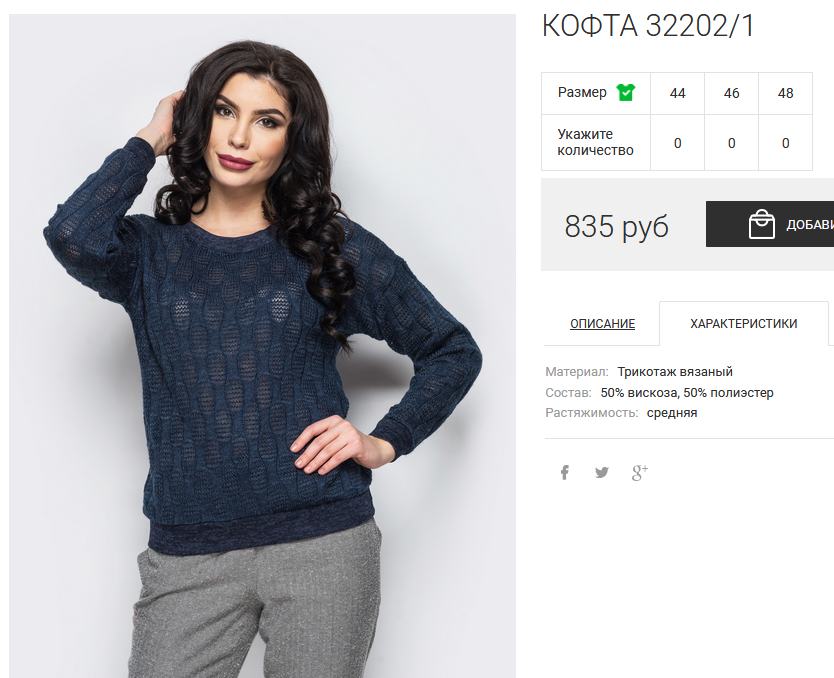Select size 48 column header

click(x=786, y=93)
